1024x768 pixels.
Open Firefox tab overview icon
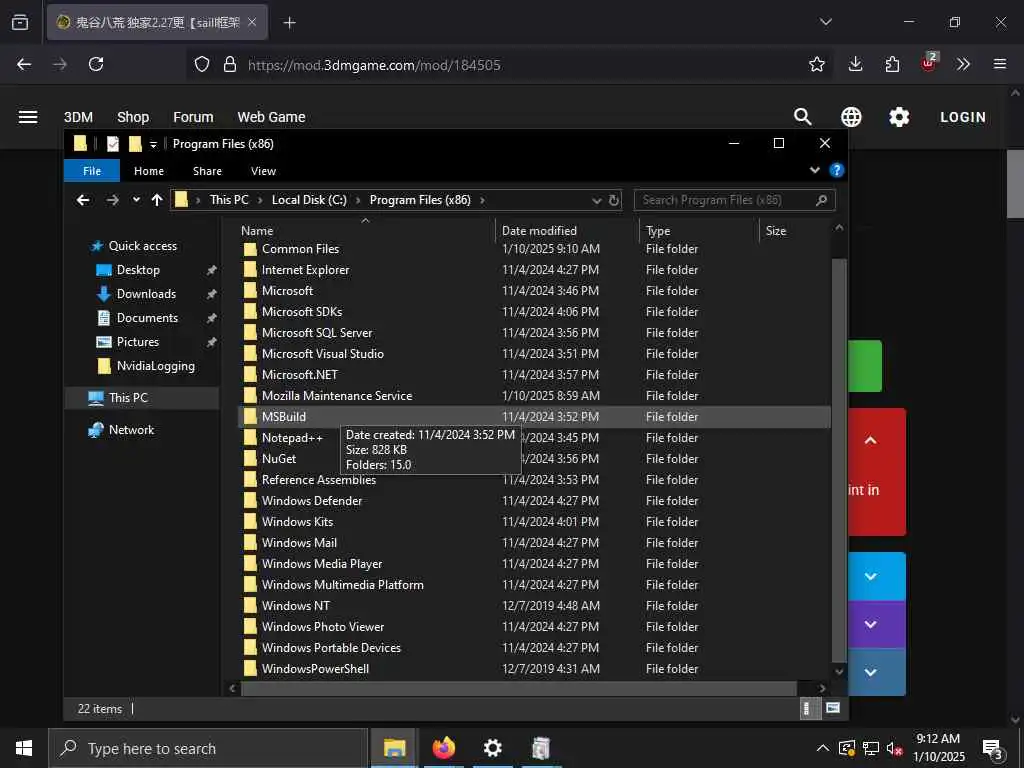(20, 23)
